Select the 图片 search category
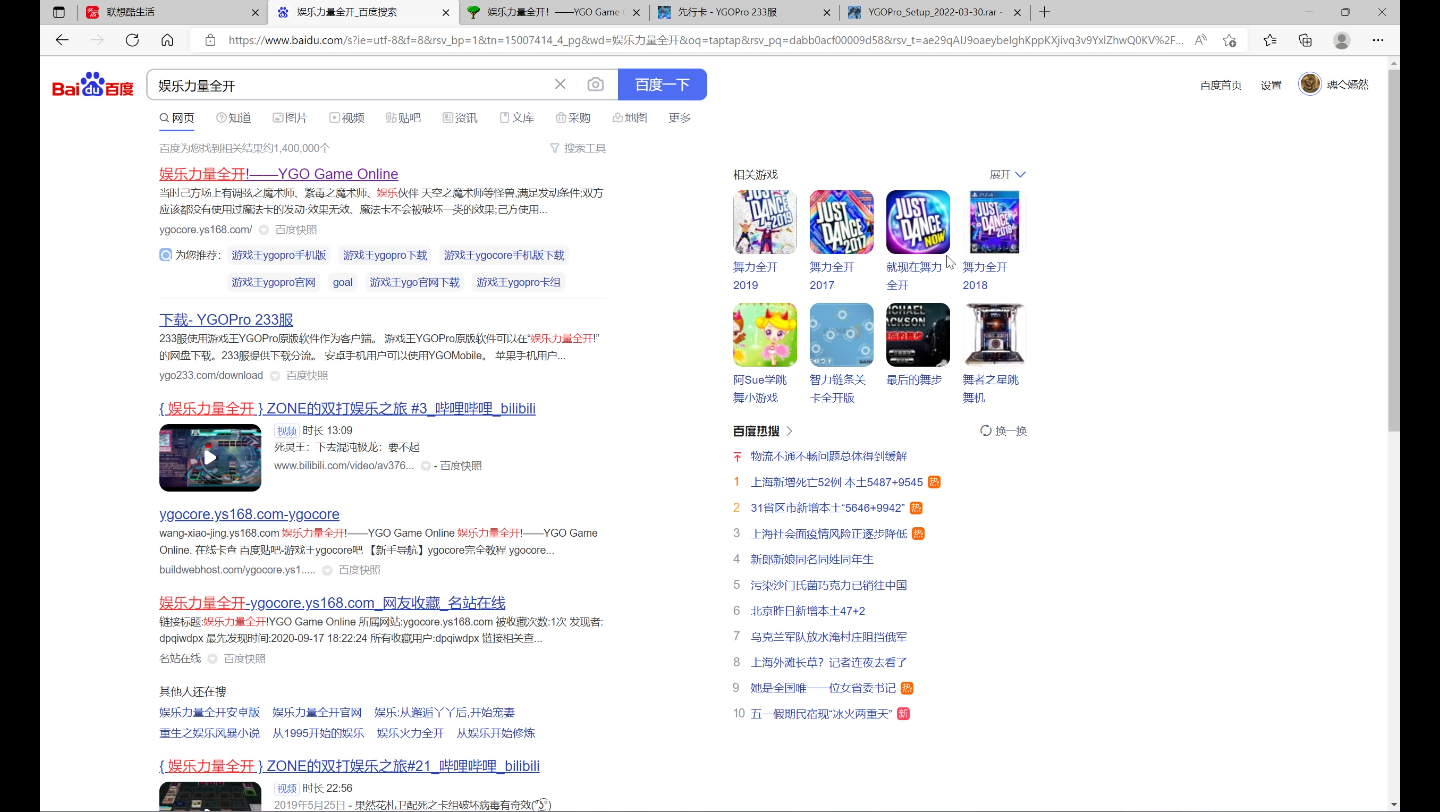Viewport: 1440px width, 812px height. coord(290,118)
